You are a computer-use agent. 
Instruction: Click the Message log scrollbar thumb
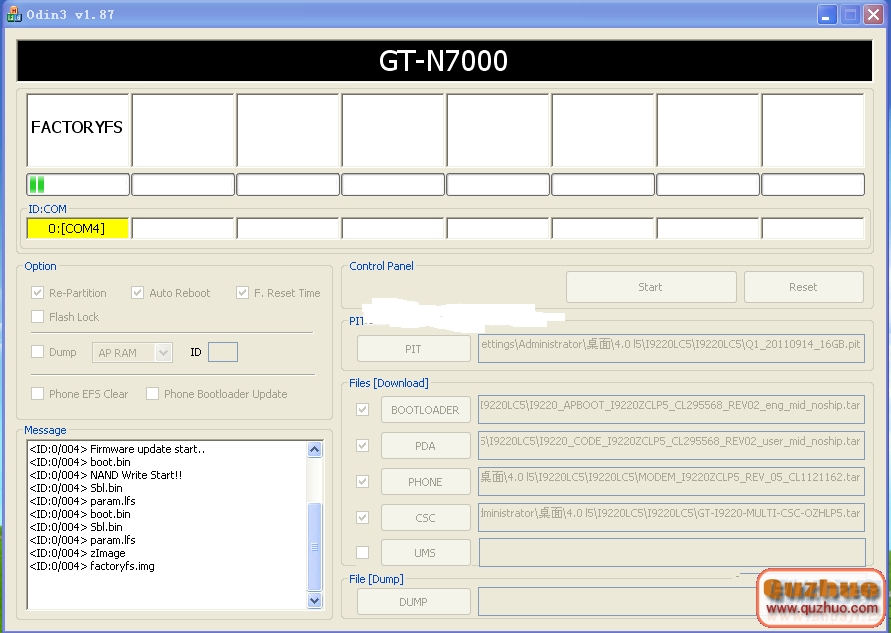(315, 547)
